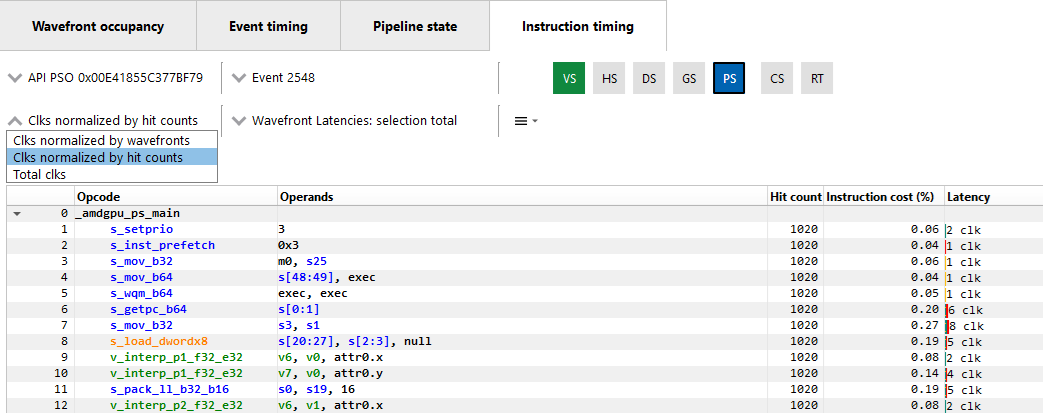Select the GS shader stage
This screenshot has width=1043, height=413.
pyautogui.click(x=689, y=78)
